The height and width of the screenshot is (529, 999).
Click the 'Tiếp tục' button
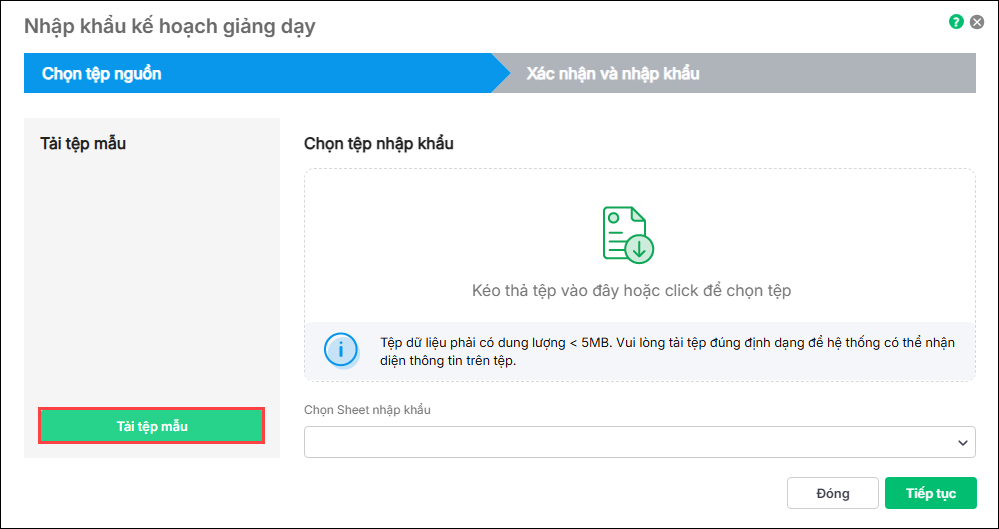[930, 493]
